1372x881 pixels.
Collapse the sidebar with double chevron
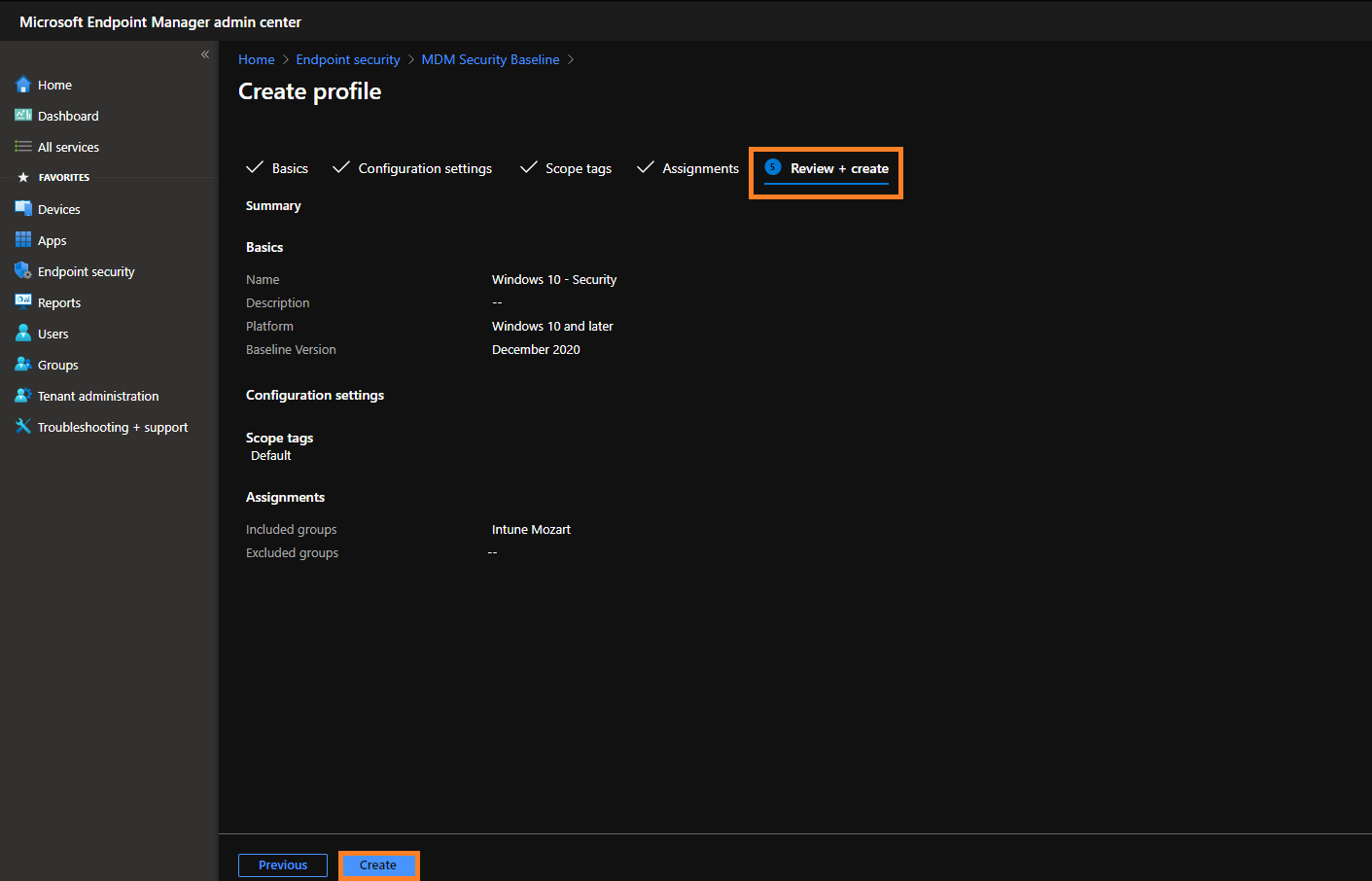click(205, 54)
